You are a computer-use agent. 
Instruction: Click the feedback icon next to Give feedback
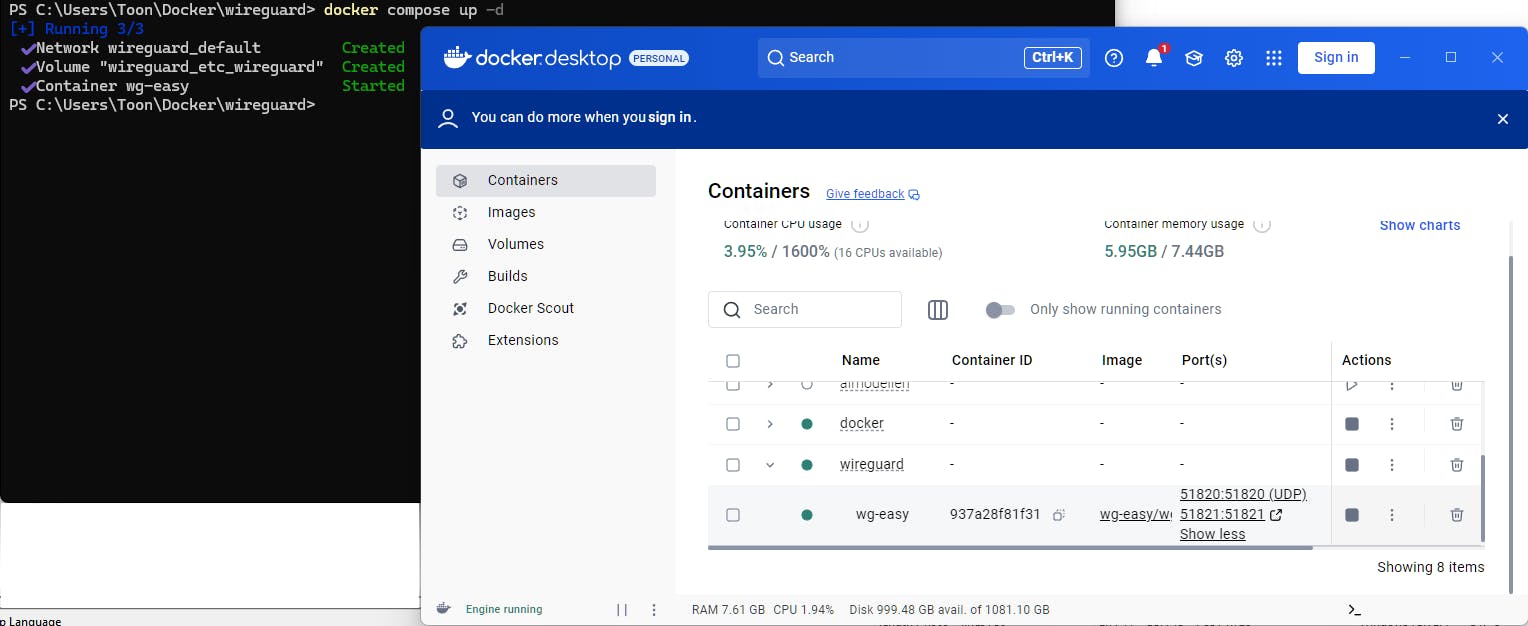click(914, 194)
